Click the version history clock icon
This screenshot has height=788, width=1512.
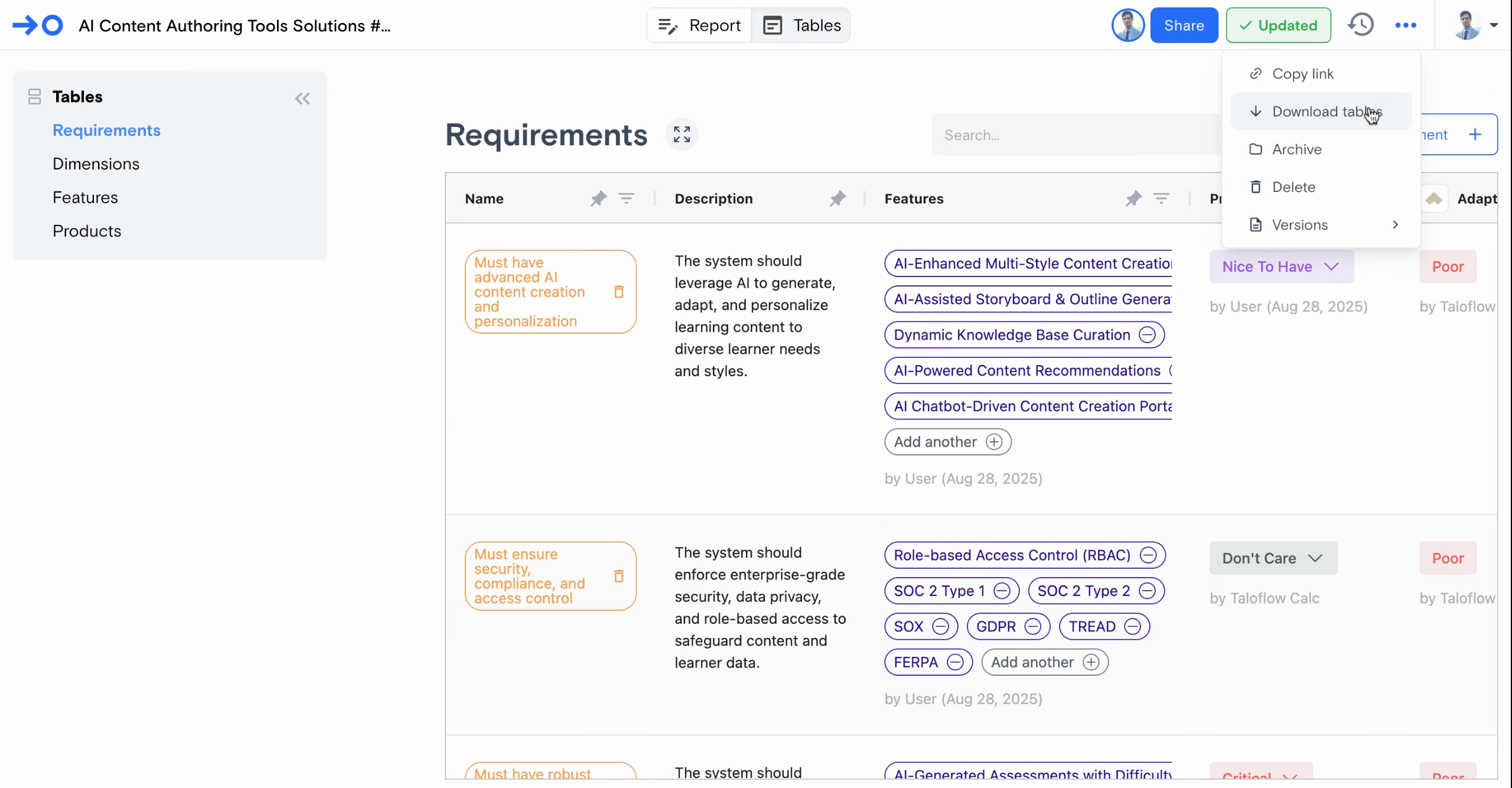[x=1361, y=25]
